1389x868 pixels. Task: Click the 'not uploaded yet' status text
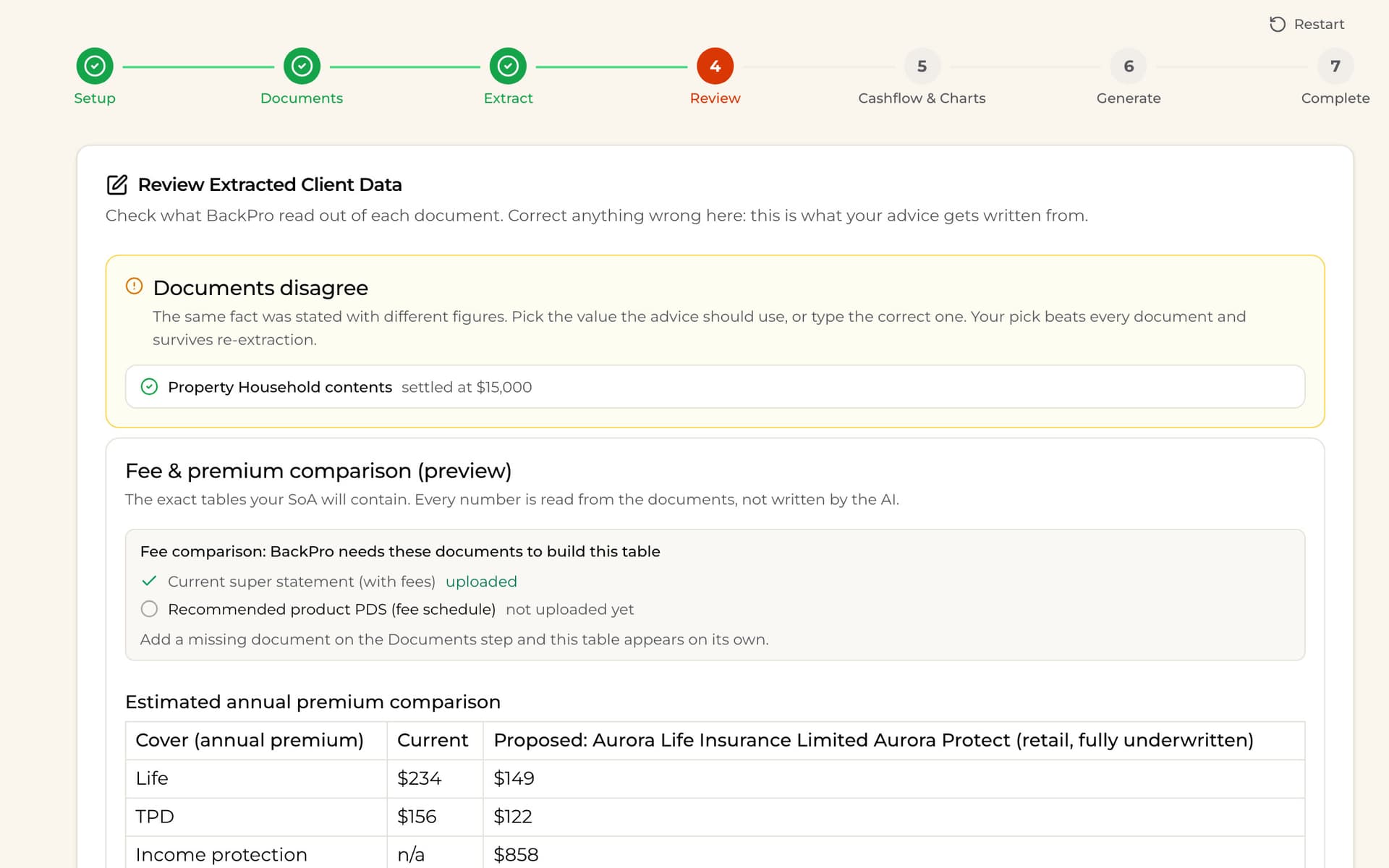[569, 609]
